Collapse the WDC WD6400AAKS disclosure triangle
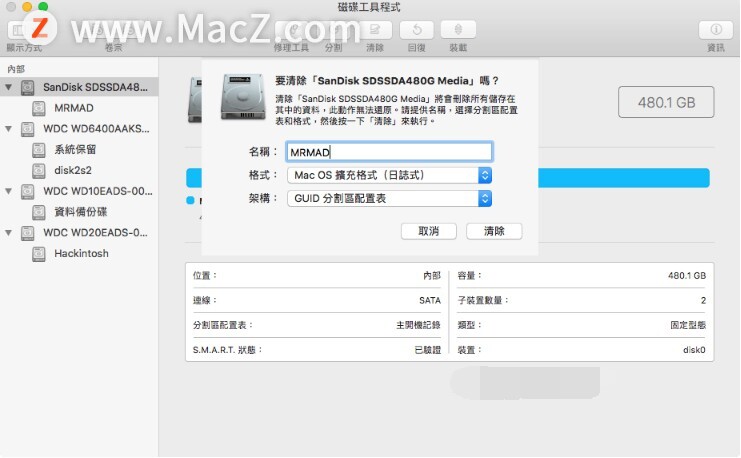The image size is (741, 458). click(8, 129)
